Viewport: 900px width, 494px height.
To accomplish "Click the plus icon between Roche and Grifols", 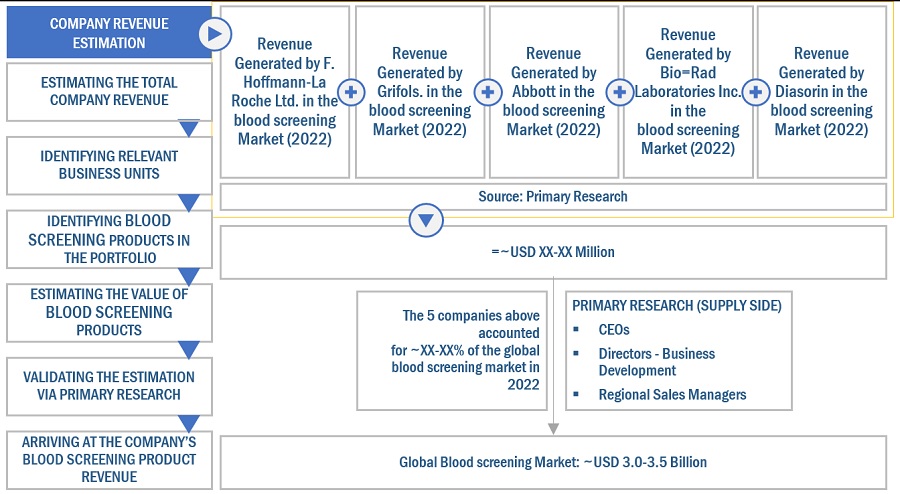I will point(351,93).
